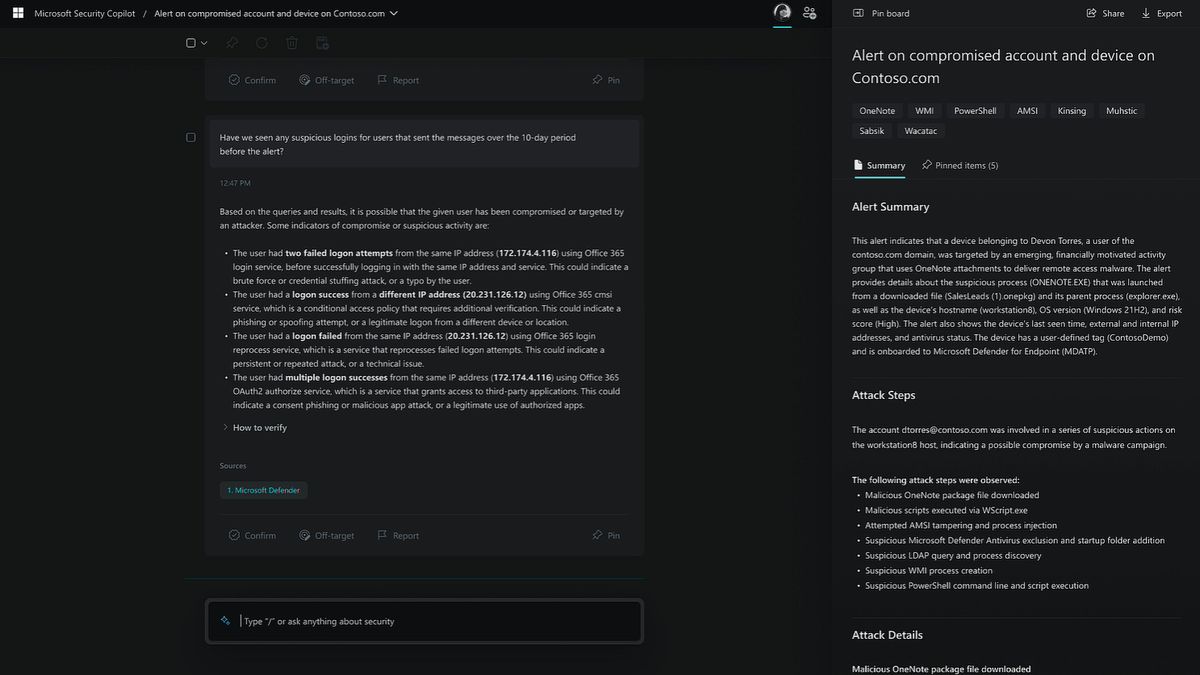The width and height of the screenshot is (1200, 675).
Task: Click the Kinsing tag
Action: [1071, 111]
